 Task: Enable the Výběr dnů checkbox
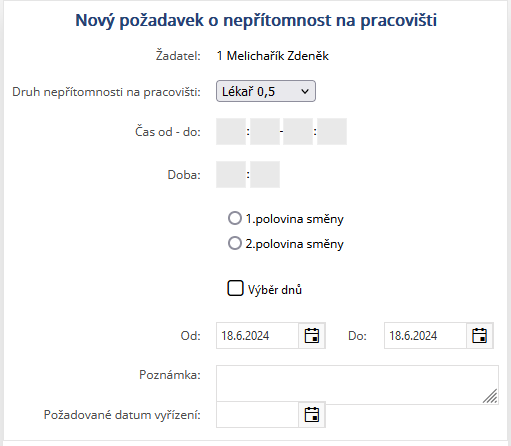coord(235,288)
